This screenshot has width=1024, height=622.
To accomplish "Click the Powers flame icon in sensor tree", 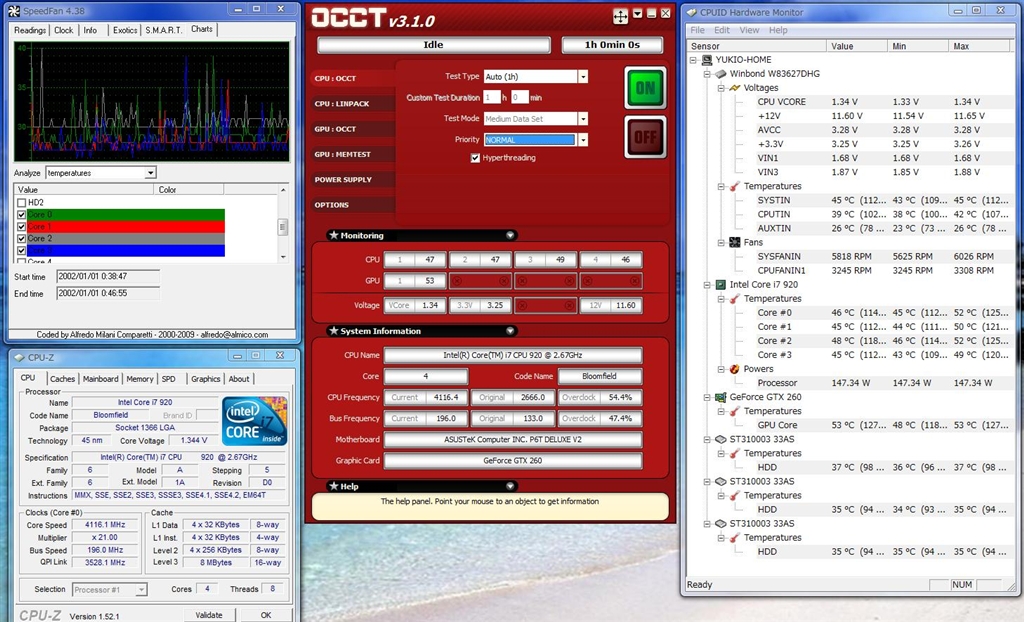I will (734, 369).
